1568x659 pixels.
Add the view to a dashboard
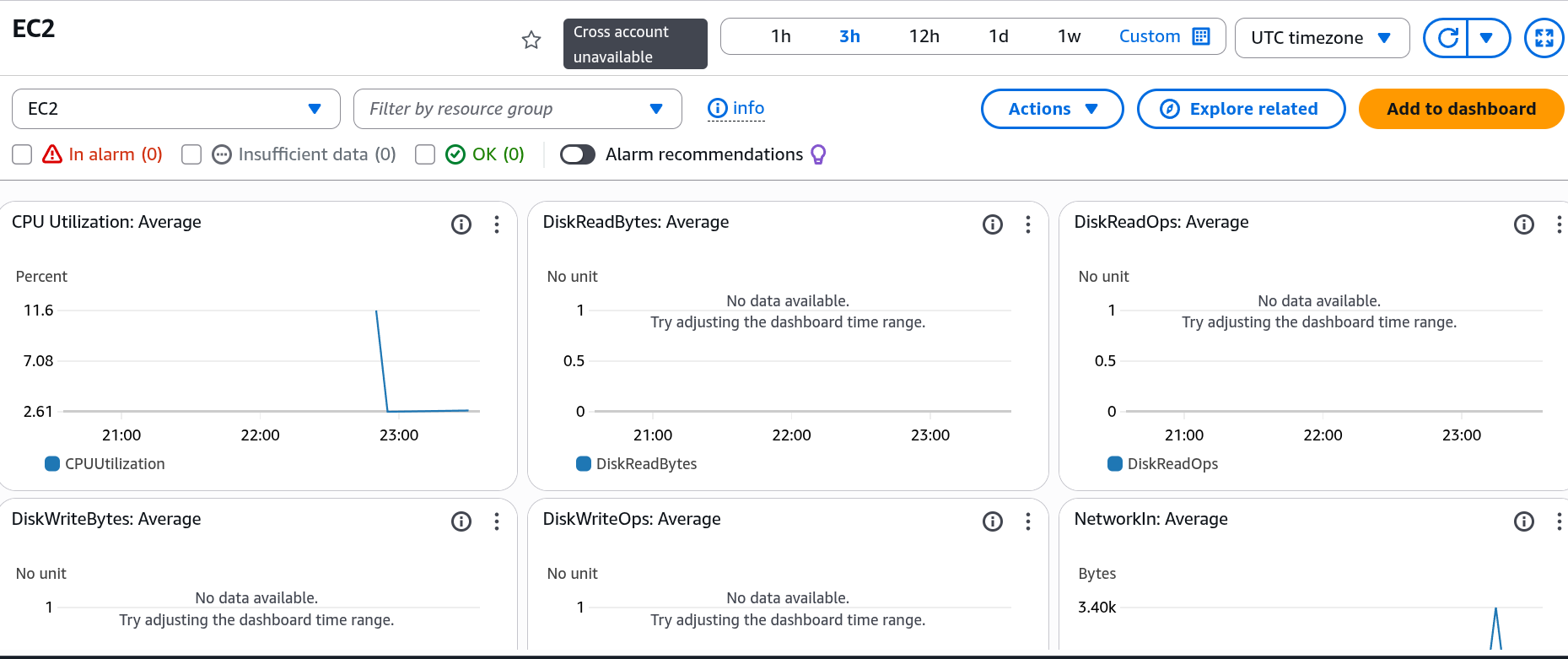click(1461, 109)
